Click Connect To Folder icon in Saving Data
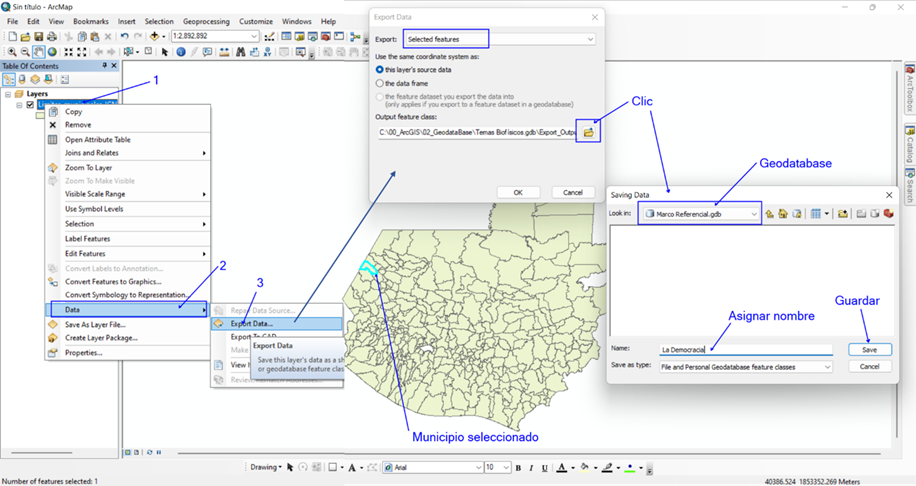 pyautogui.click(x=842, y=214)
